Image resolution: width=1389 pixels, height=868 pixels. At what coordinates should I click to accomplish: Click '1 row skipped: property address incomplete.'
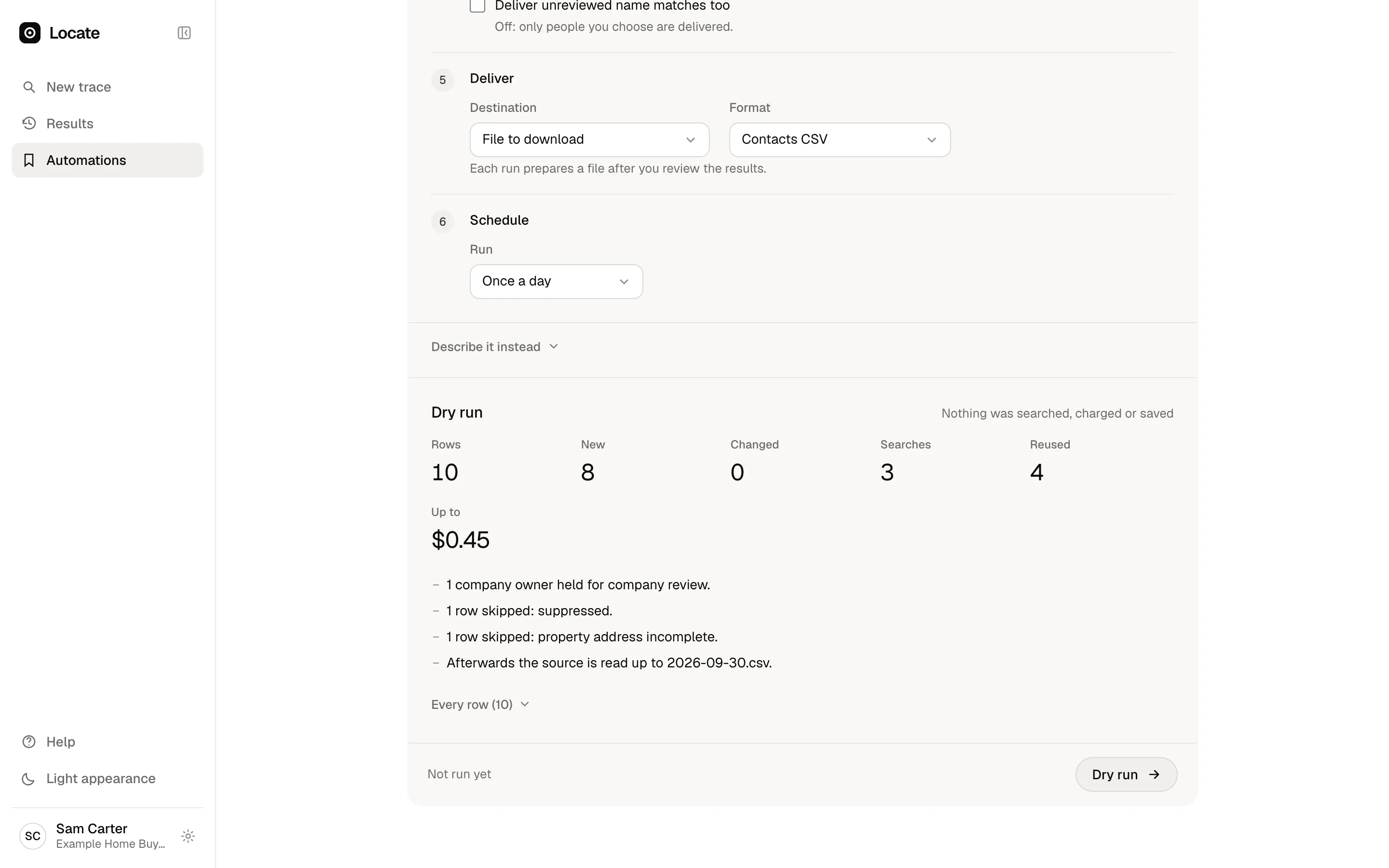pos(582,637)
